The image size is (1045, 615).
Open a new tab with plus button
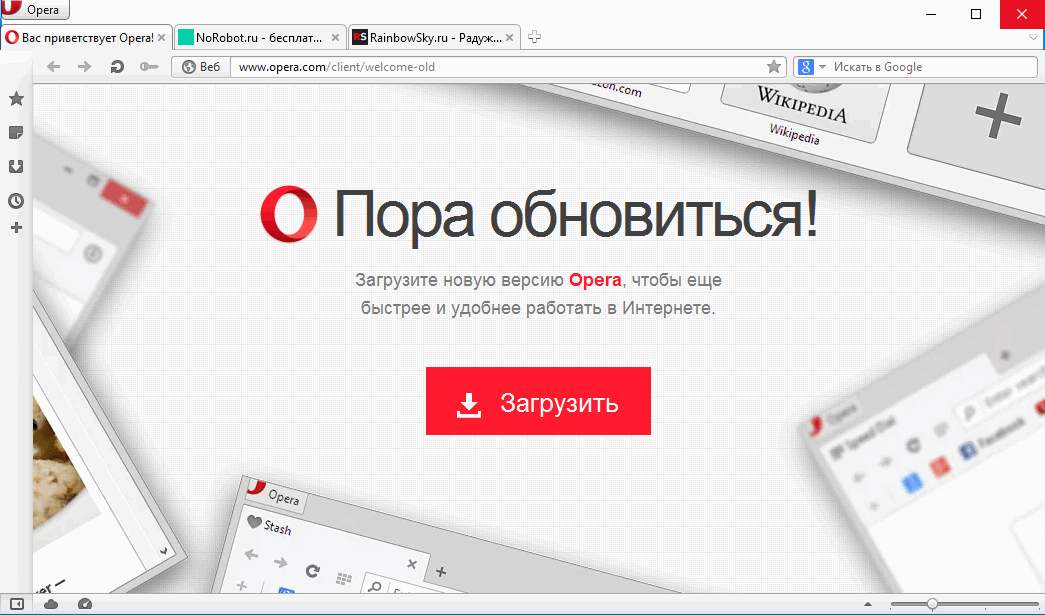pos(534,37)
